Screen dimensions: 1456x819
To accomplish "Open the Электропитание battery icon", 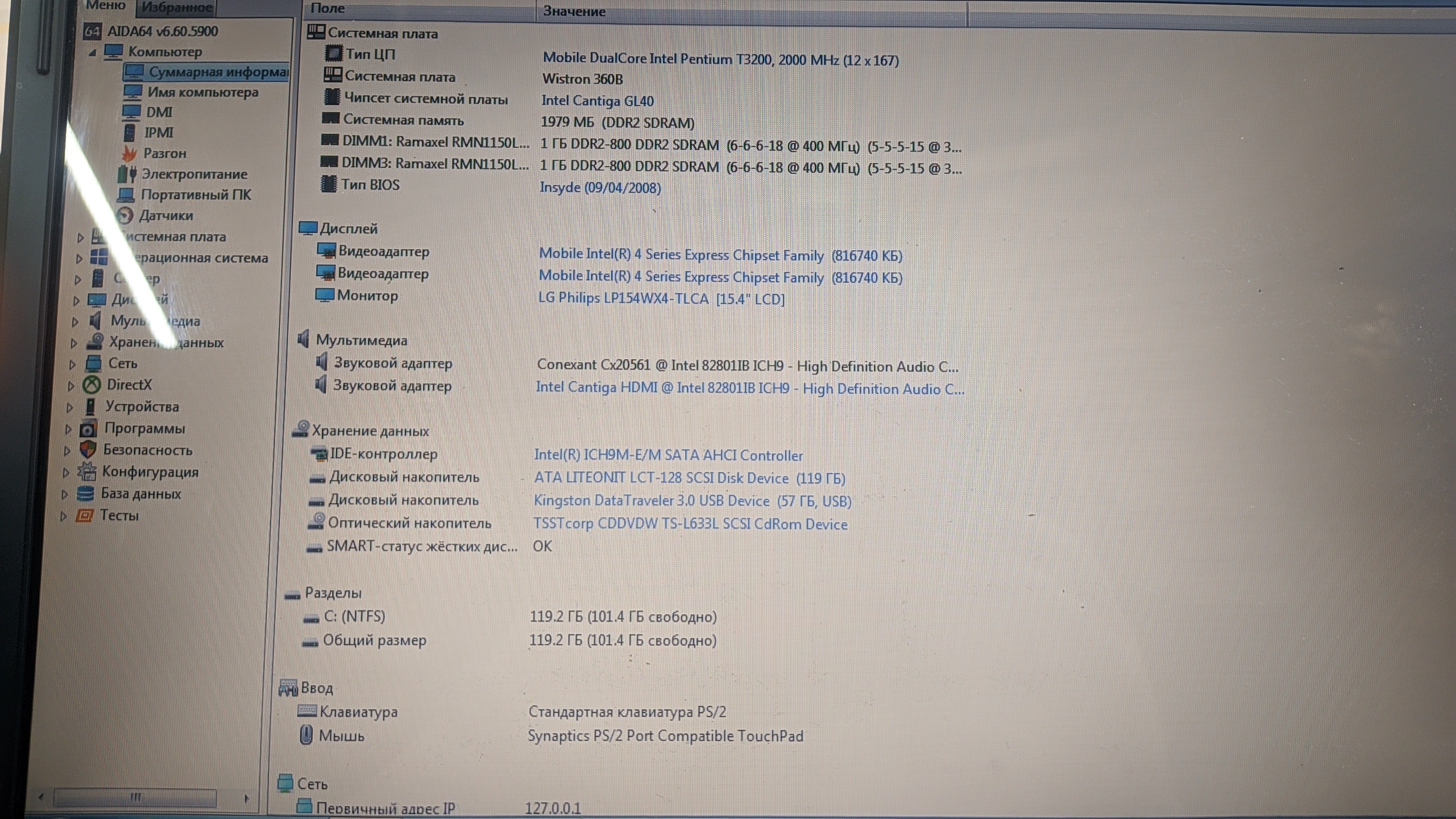I will tap(127, 174).
